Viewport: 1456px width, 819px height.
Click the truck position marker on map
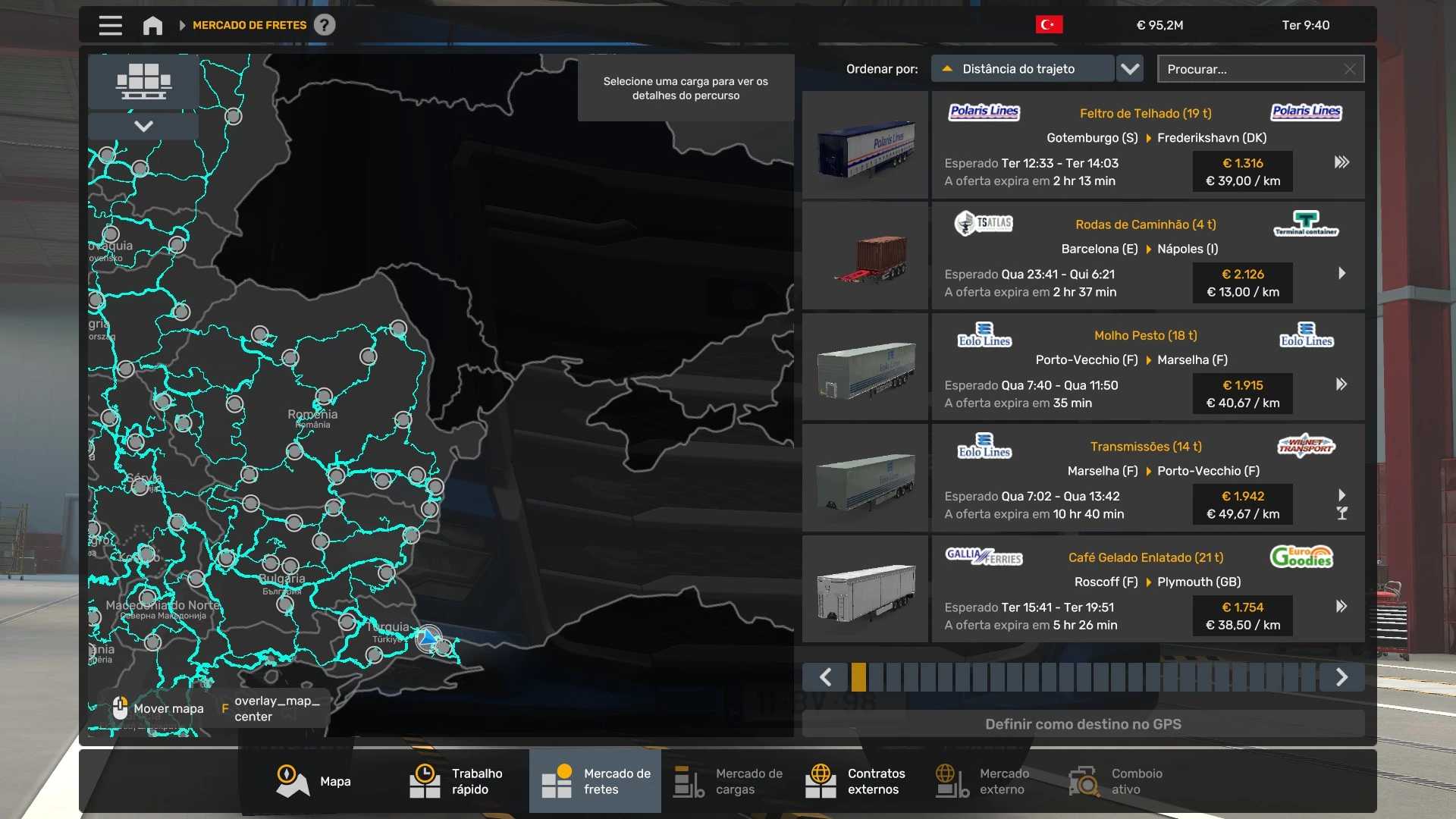[x=428, y=639]
